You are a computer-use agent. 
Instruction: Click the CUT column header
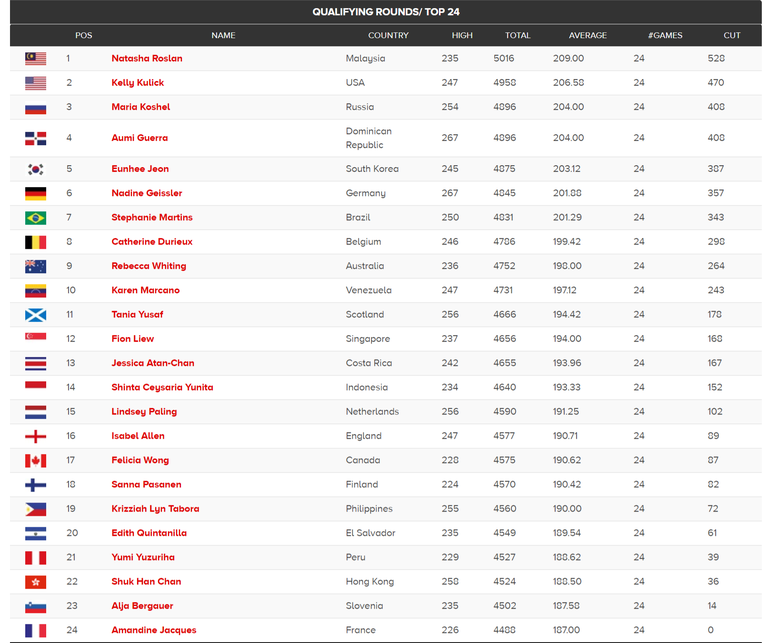732,35
